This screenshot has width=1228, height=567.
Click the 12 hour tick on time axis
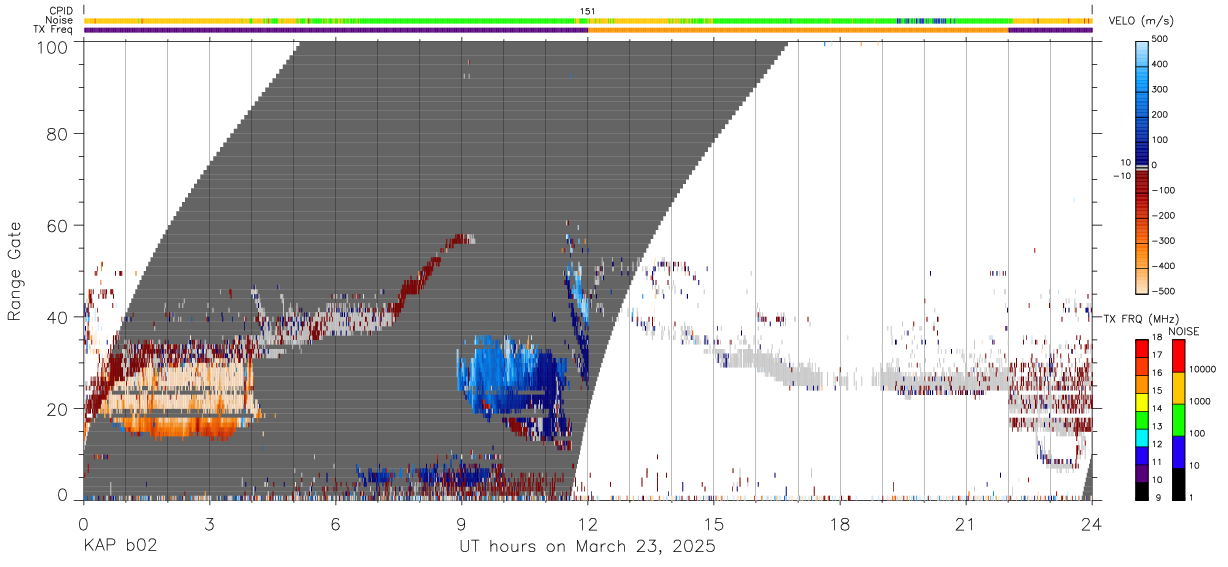pyautogui.click(x=588, y=525)
